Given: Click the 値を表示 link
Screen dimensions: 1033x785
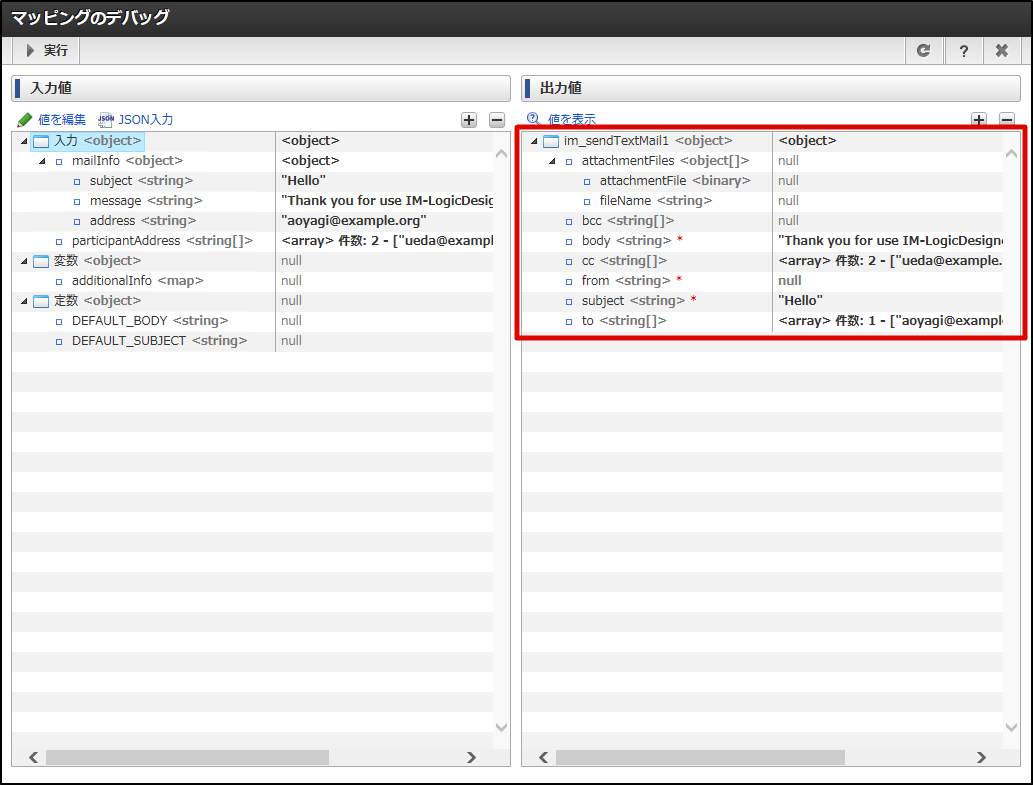Looking at the screenshot, I should [x=561, y=119].
